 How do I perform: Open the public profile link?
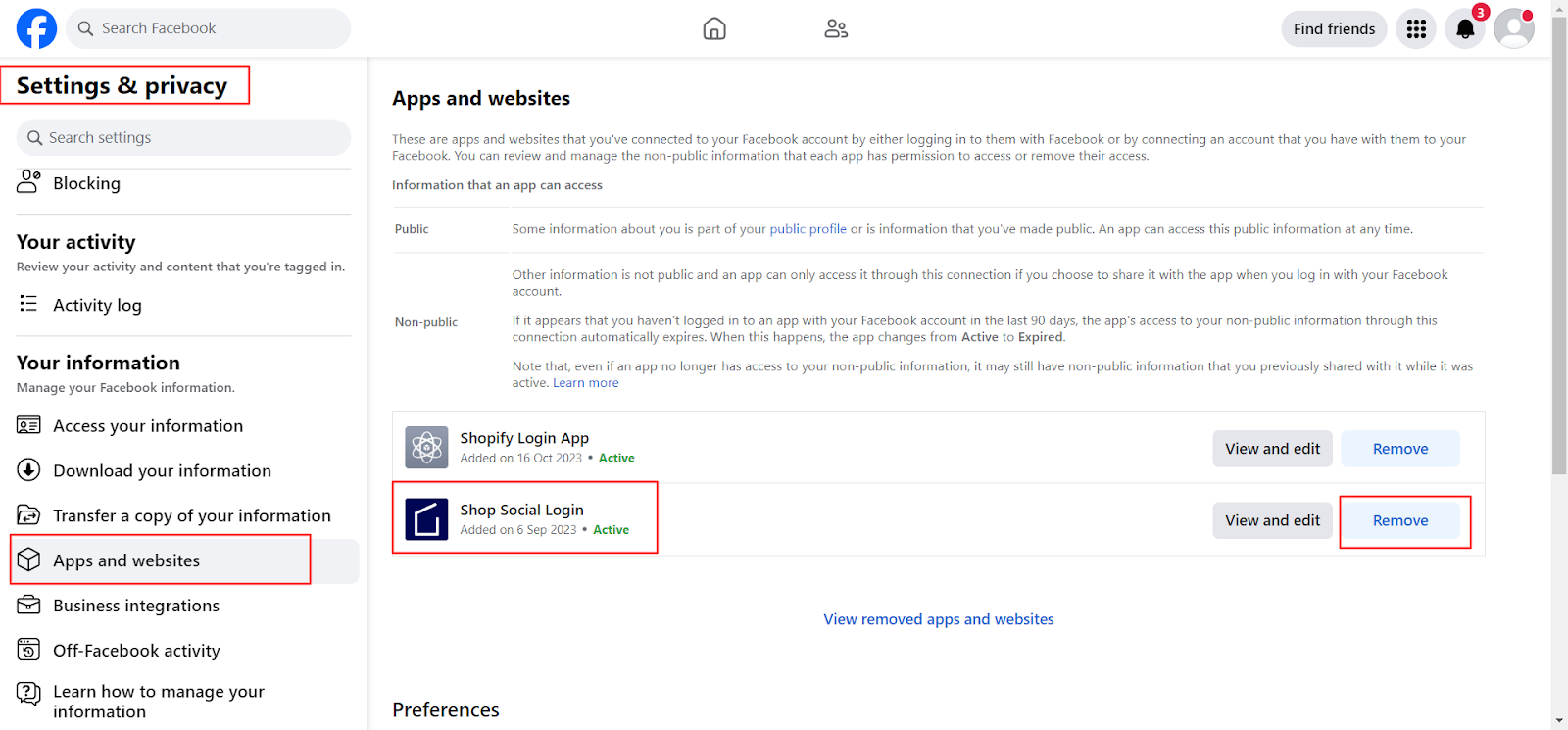pos(808,229)
